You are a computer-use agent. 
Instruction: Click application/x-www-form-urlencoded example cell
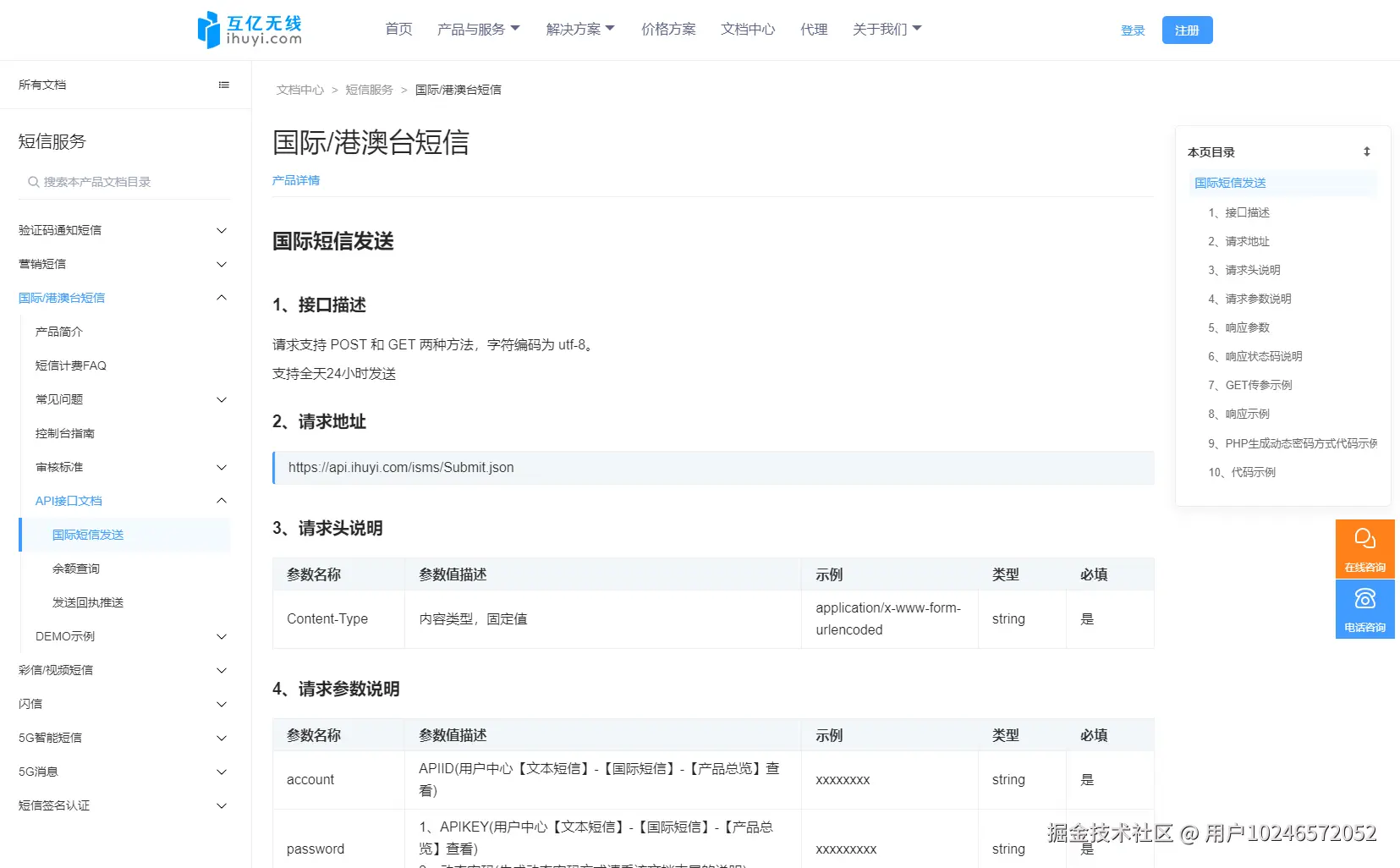coord(889,619)
